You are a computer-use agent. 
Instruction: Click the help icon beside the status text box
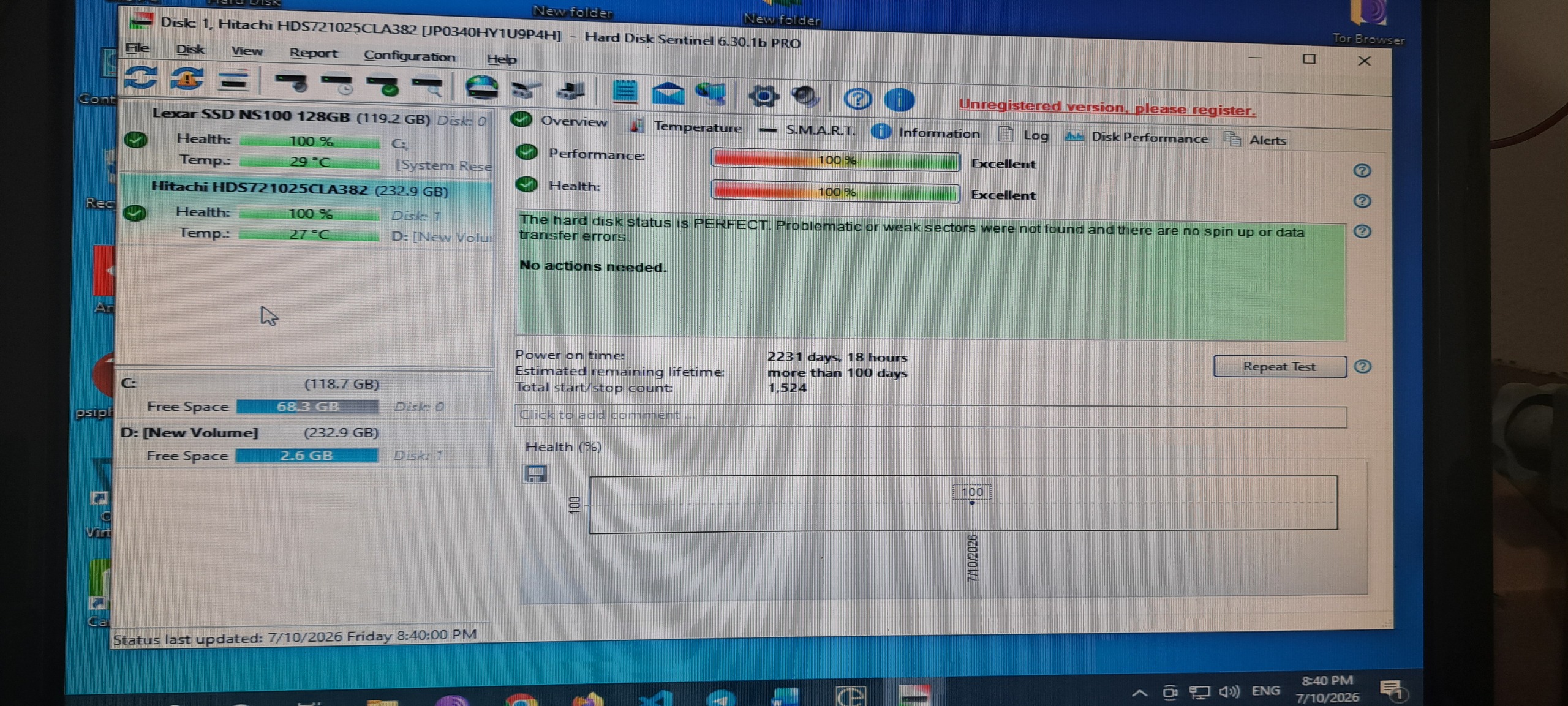(1362, 231)
